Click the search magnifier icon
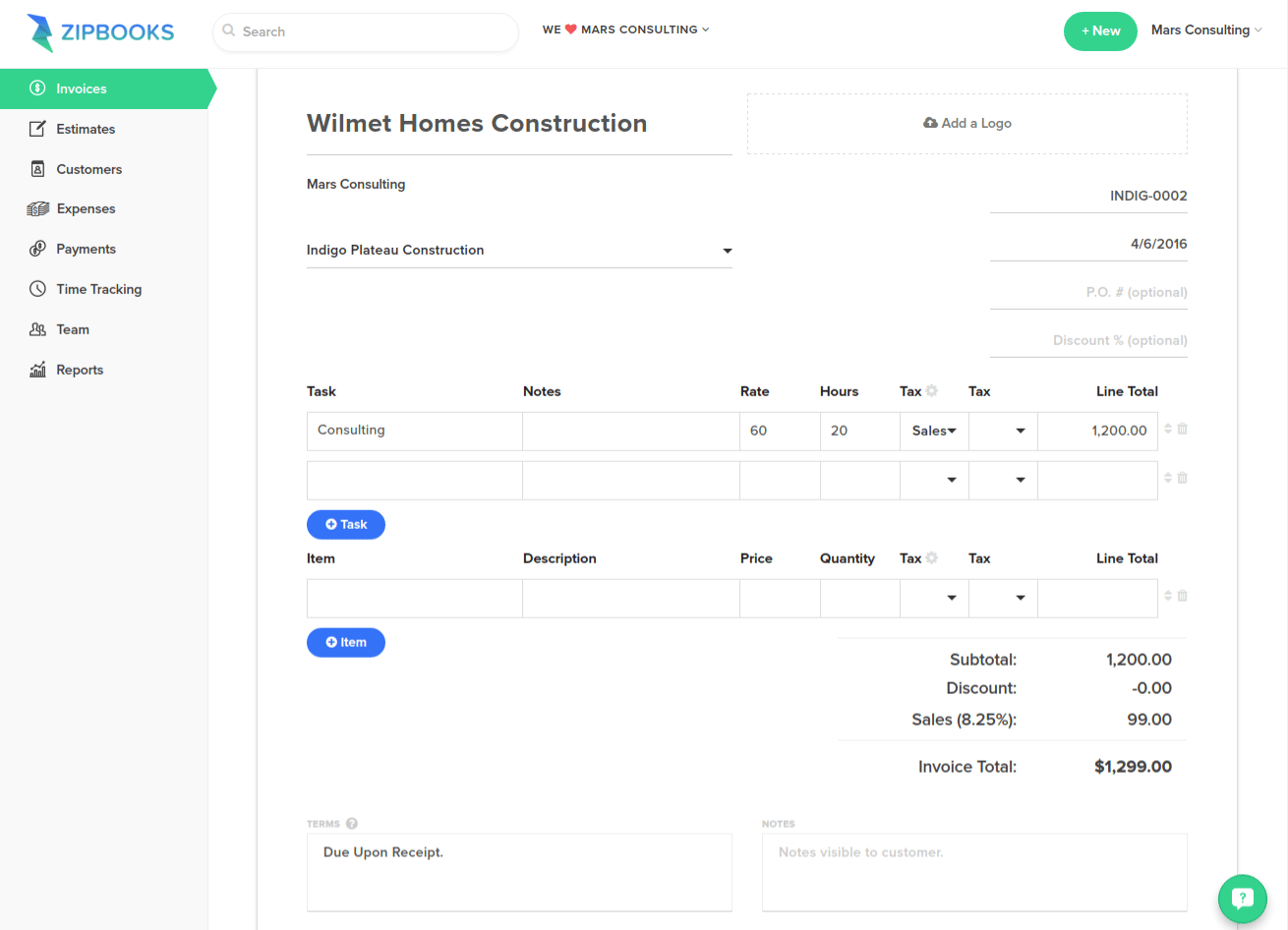 tap(228, 30)
